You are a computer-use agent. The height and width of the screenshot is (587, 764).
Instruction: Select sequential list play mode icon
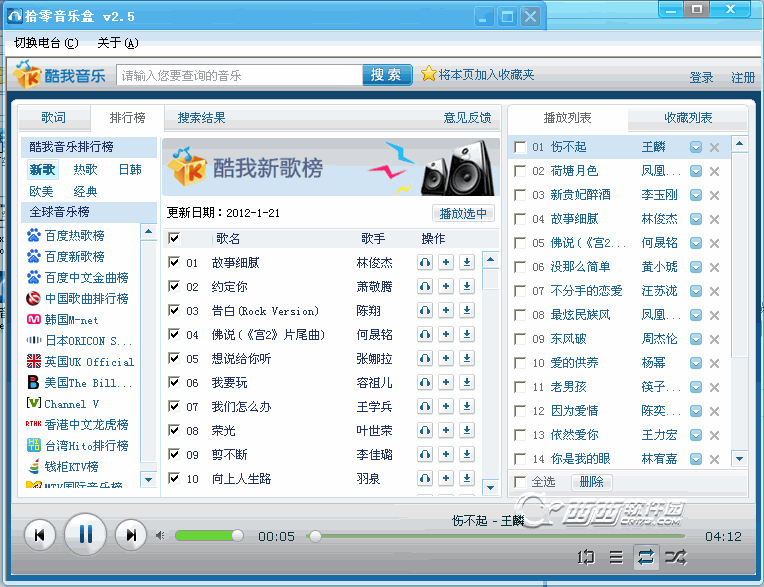click(616, 556)
